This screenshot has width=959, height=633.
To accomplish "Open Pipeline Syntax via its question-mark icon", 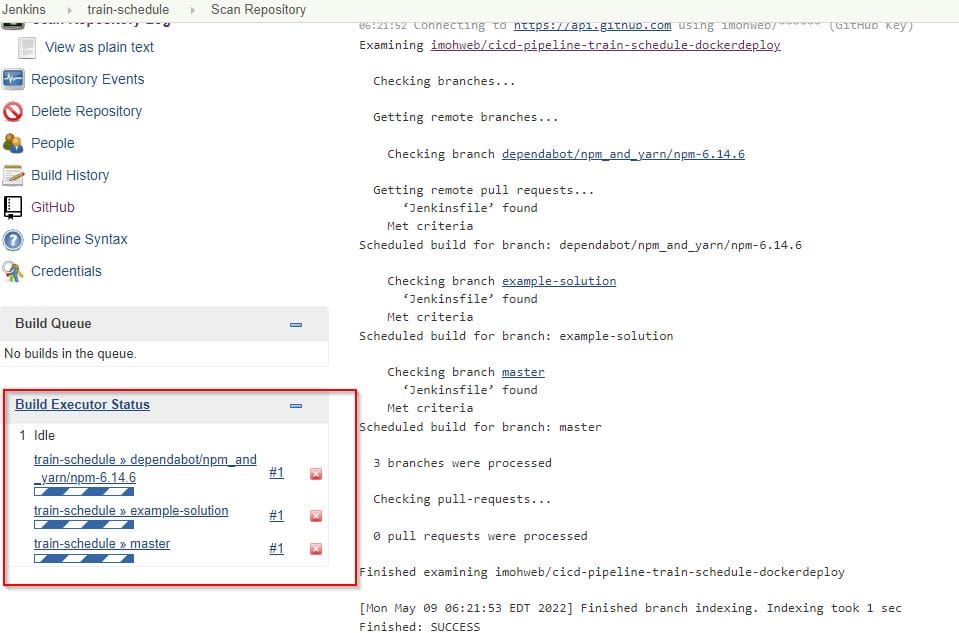I will point(14,239).
